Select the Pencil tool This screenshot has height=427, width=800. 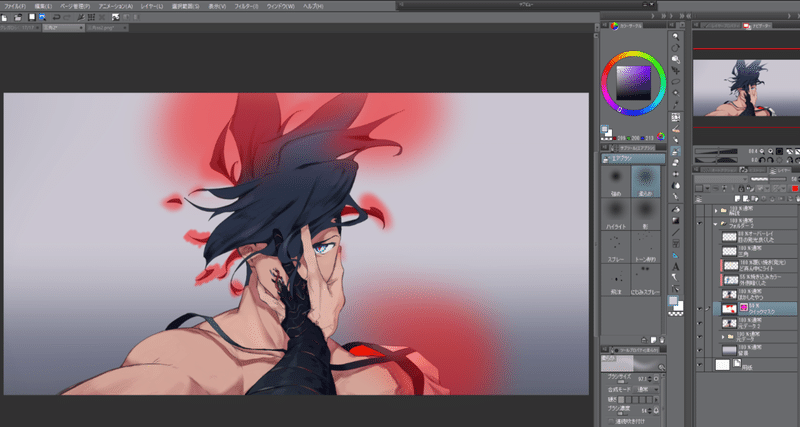click(x=676, y=129)
